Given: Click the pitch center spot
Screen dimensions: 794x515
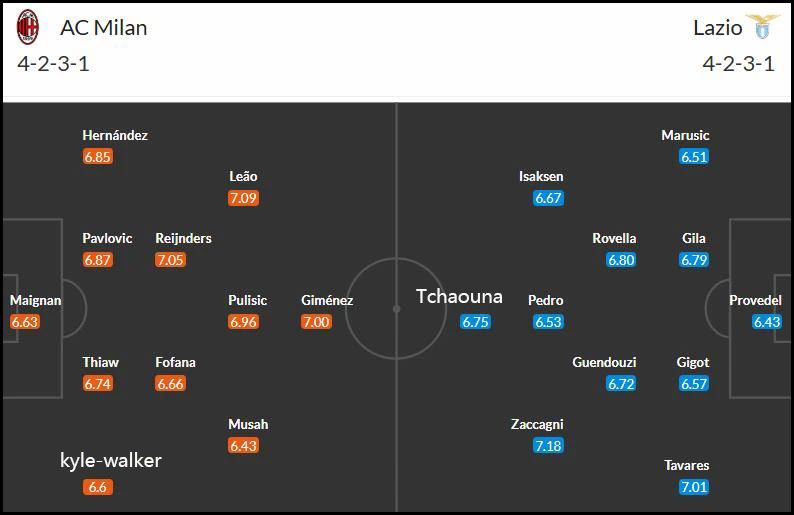Looking at the screenshot, I should pos(396,308).
